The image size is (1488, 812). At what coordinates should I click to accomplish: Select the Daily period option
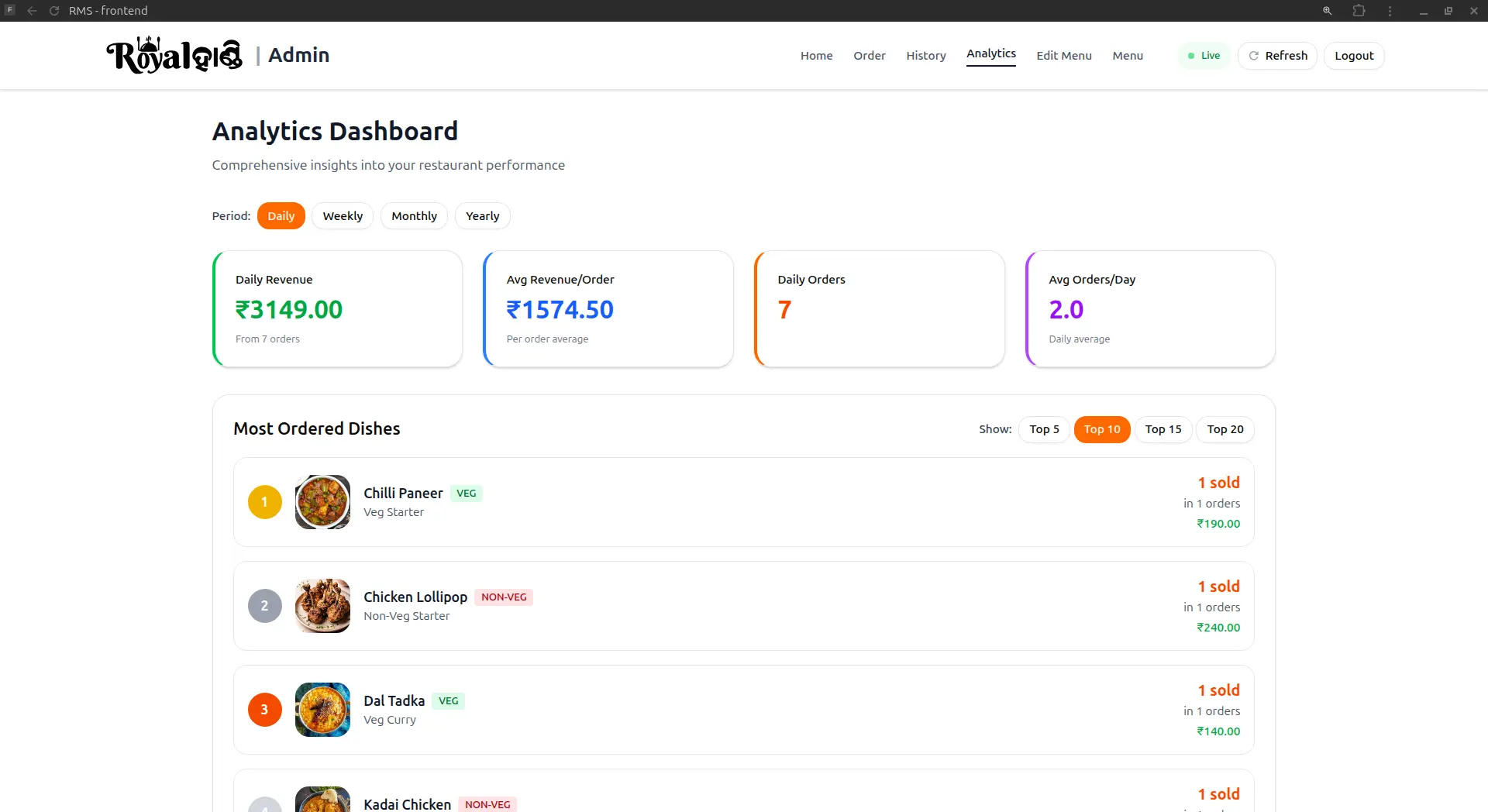[x=281, y=216]
